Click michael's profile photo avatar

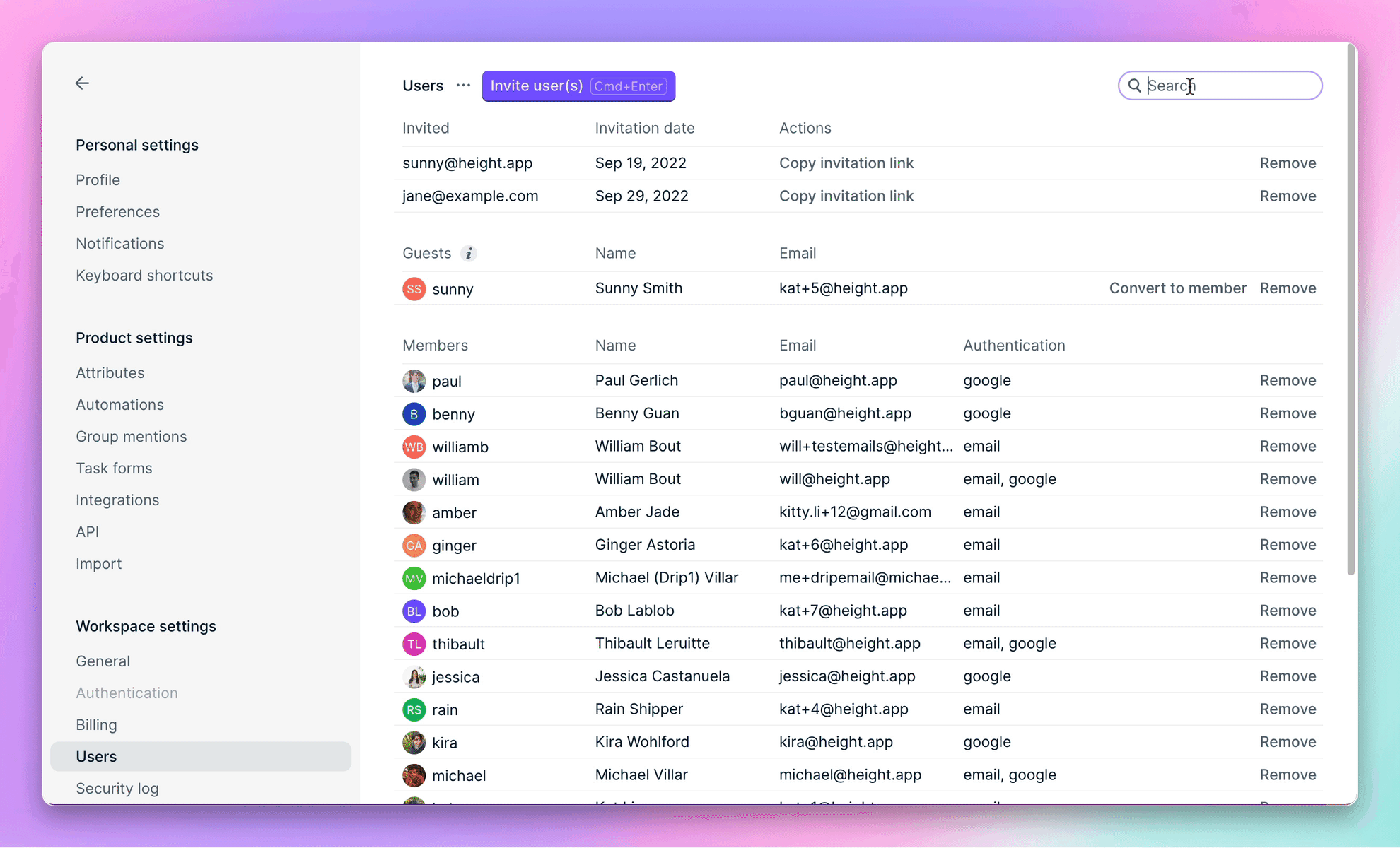click(x=414, y=775)
